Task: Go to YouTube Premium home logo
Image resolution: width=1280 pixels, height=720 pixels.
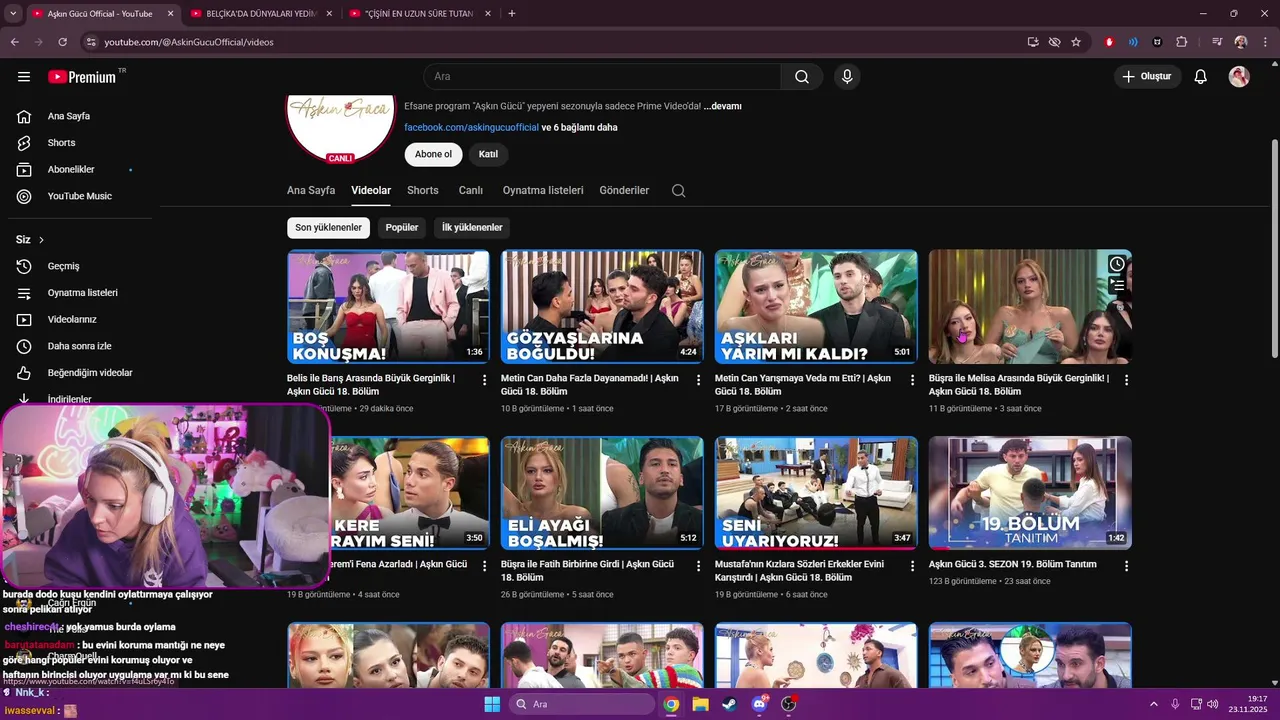Action: [82, 77]
